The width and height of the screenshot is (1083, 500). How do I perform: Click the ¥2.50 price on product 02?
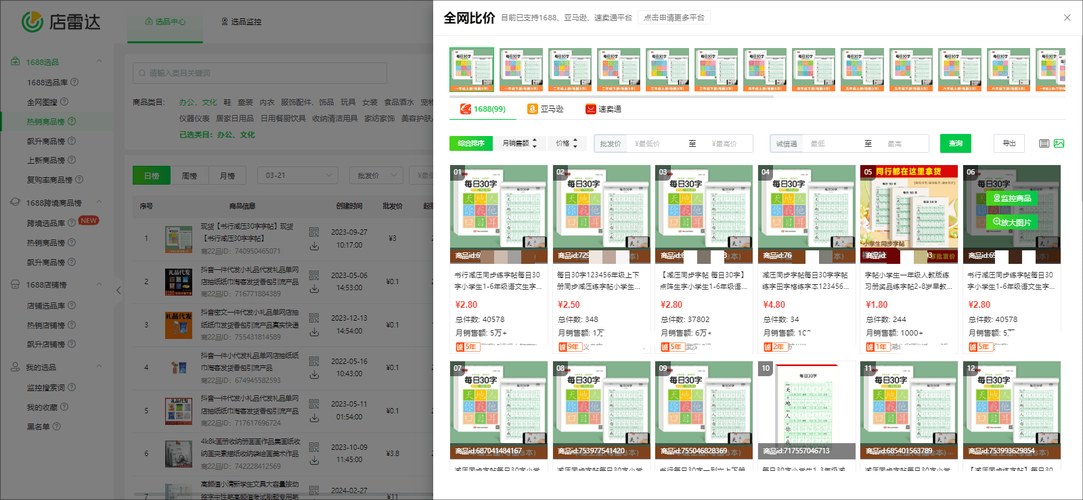click(569, 305)
